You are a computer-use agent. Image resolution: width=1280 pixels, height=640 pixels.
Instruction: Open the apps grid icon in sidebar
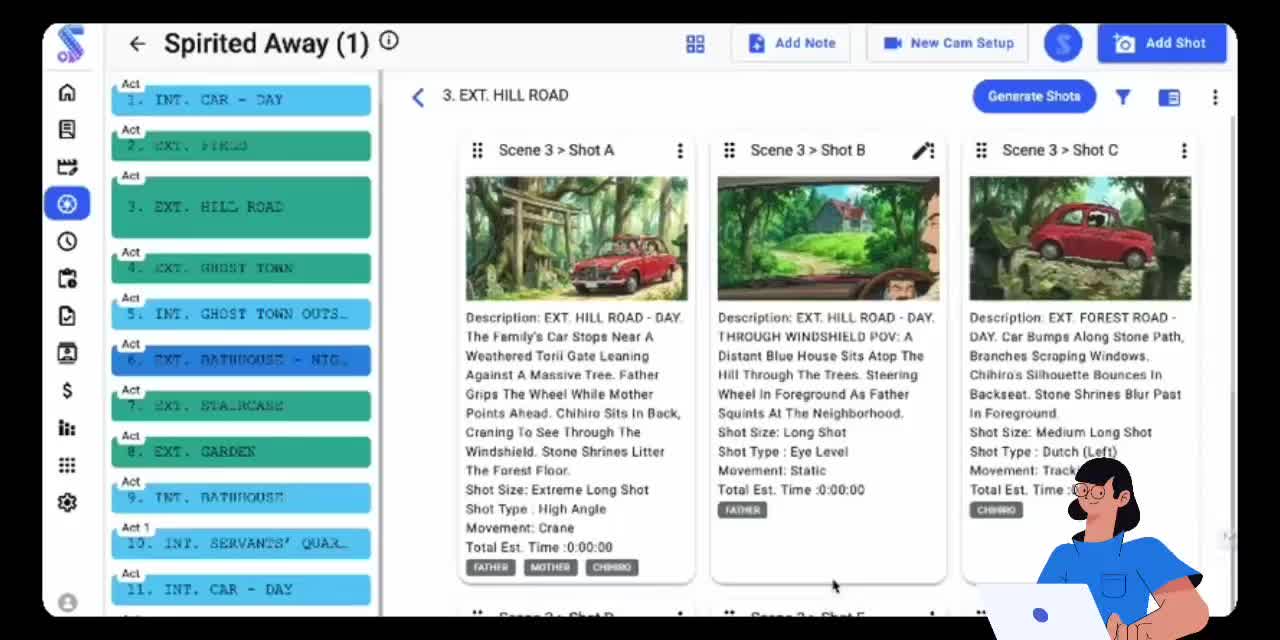click(67, 465)
